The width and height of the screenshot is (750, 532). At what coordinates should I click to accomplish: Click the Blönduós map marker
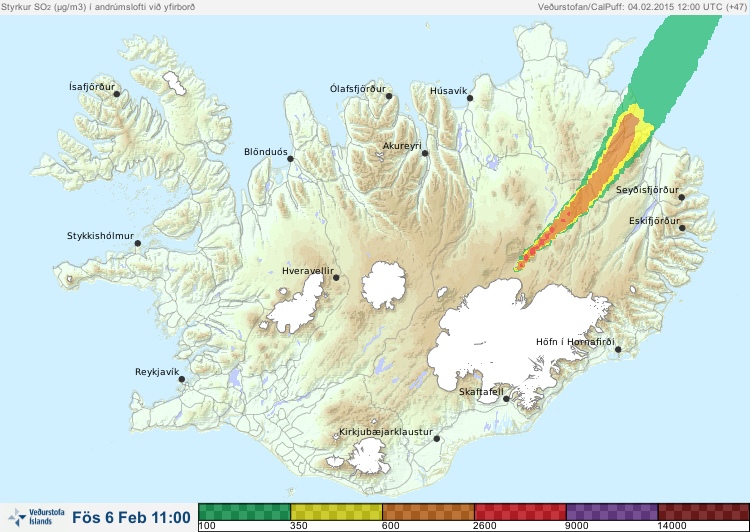[290, 159]
